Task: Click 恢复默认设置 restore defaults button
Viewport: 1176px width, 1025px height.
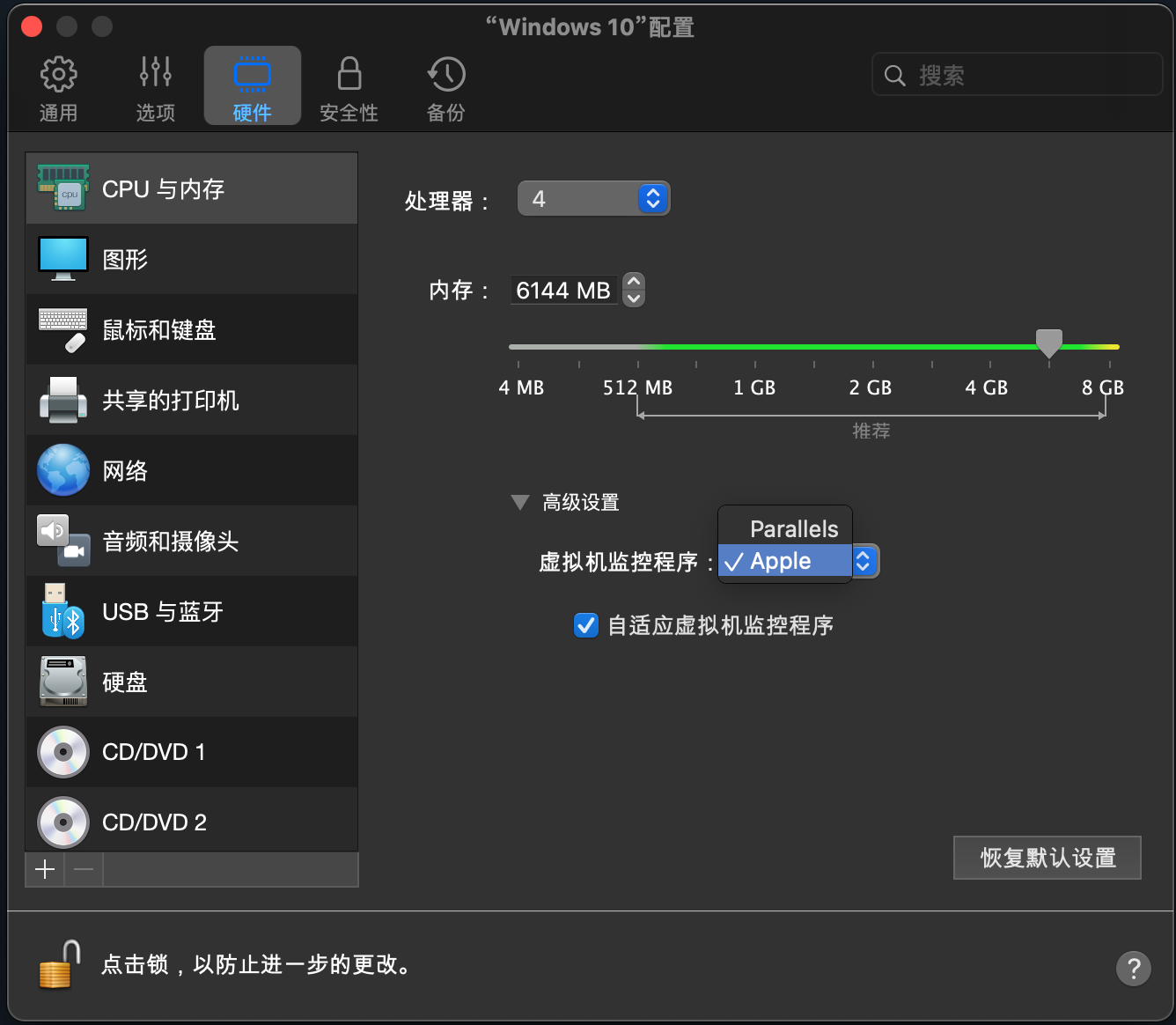Action: (1047, 858)
